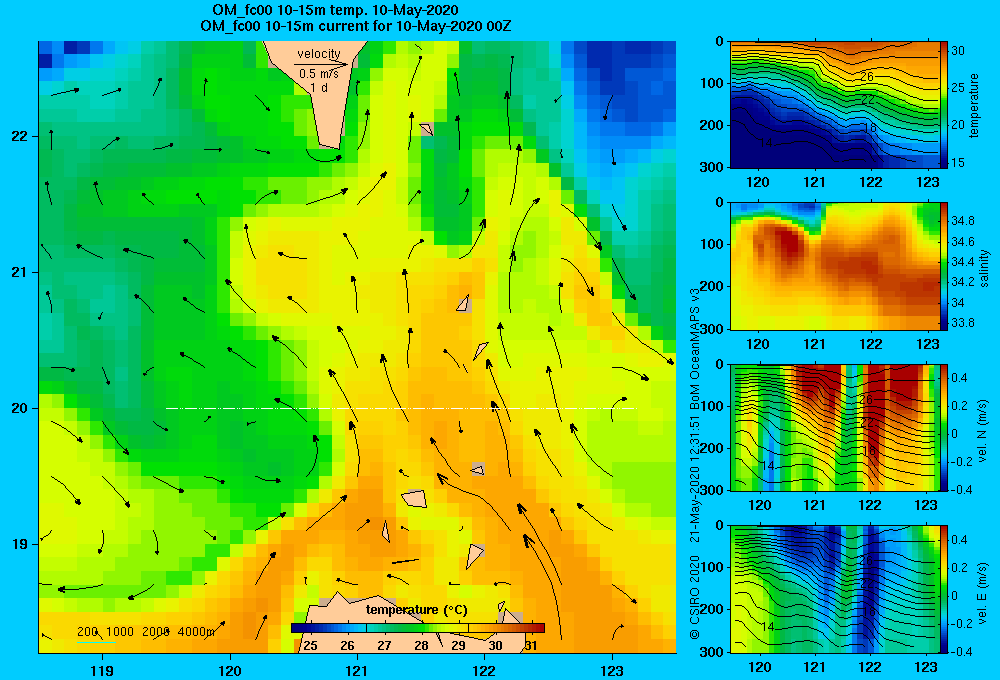Click longitude label 123 under main map

point(612,670)
